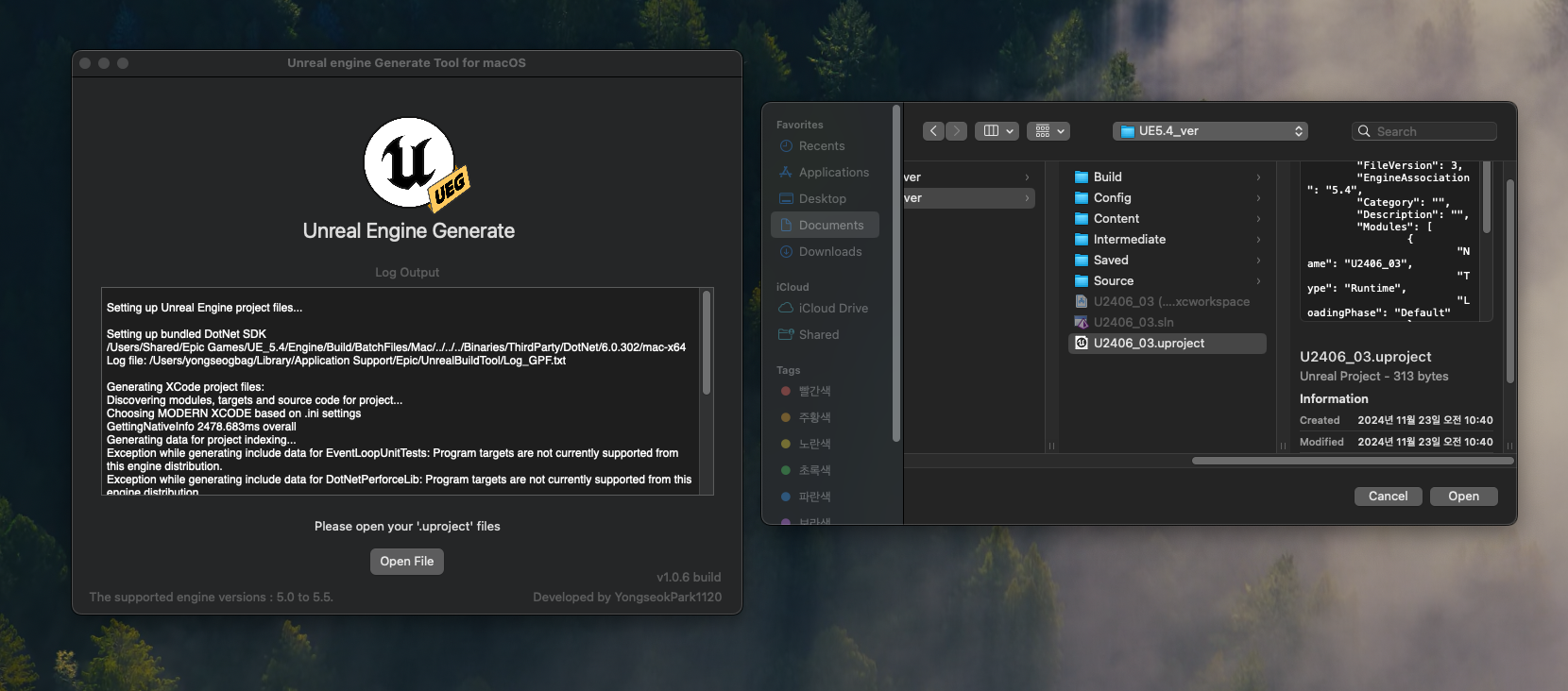Click the Cancel button in file dialog
1568x691 pixels.
[1389, 497]
